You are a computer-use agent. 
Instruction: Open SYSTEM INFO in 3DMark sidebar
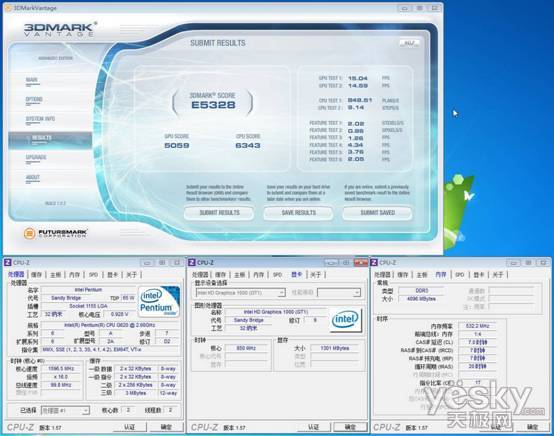point(40,119)
